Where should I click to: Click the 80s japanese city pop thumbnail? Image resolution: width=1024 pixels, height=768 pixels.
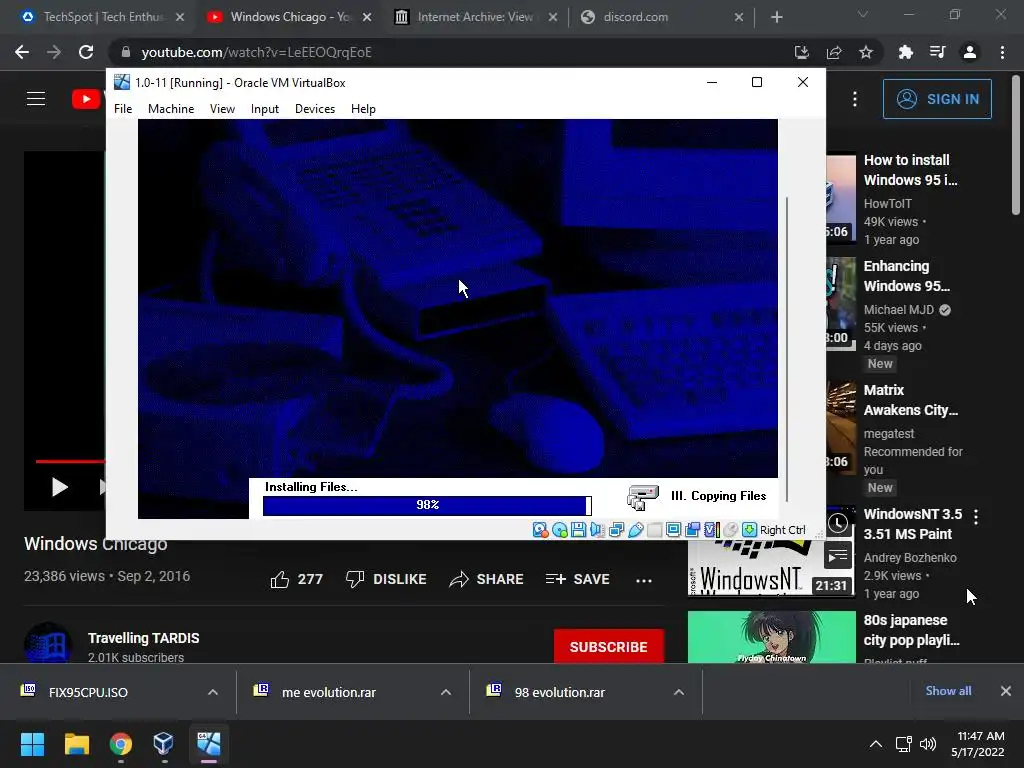pyautogui.click(x=771, y=637)
